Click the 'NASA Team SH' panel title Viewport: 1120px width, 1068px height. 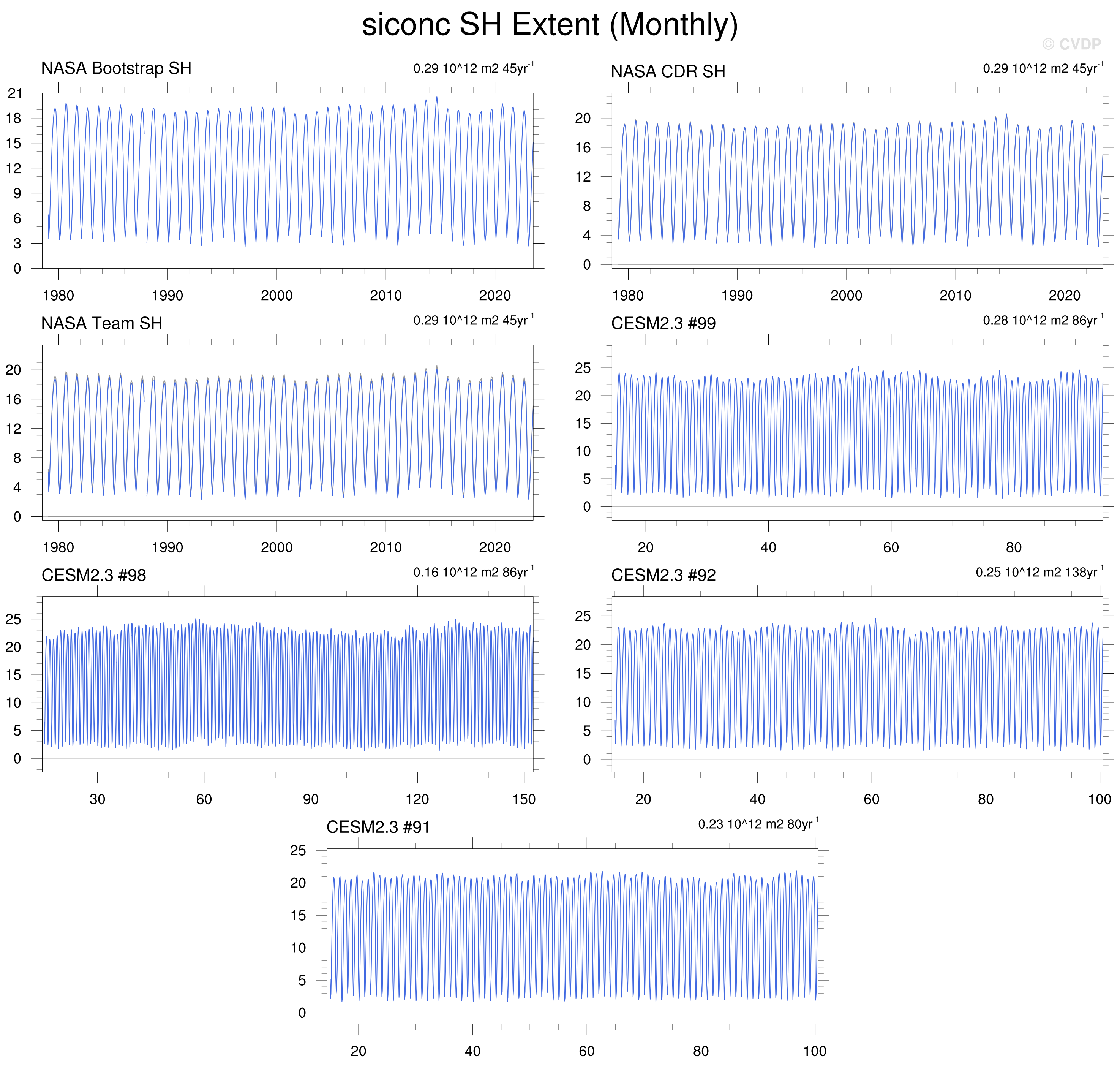tap(101, 323)
